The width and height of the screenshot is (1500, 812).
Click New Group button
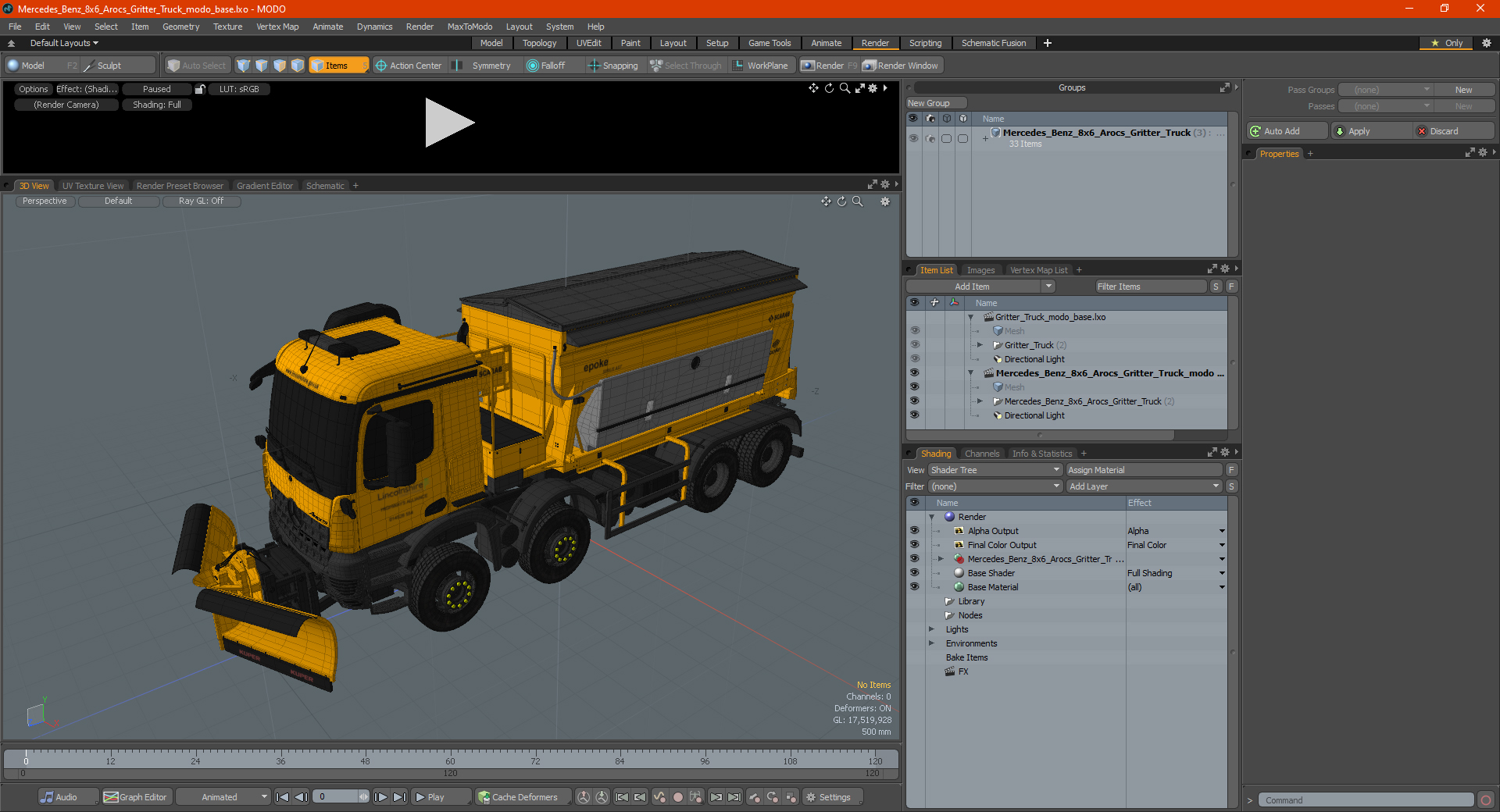point(936,103)
